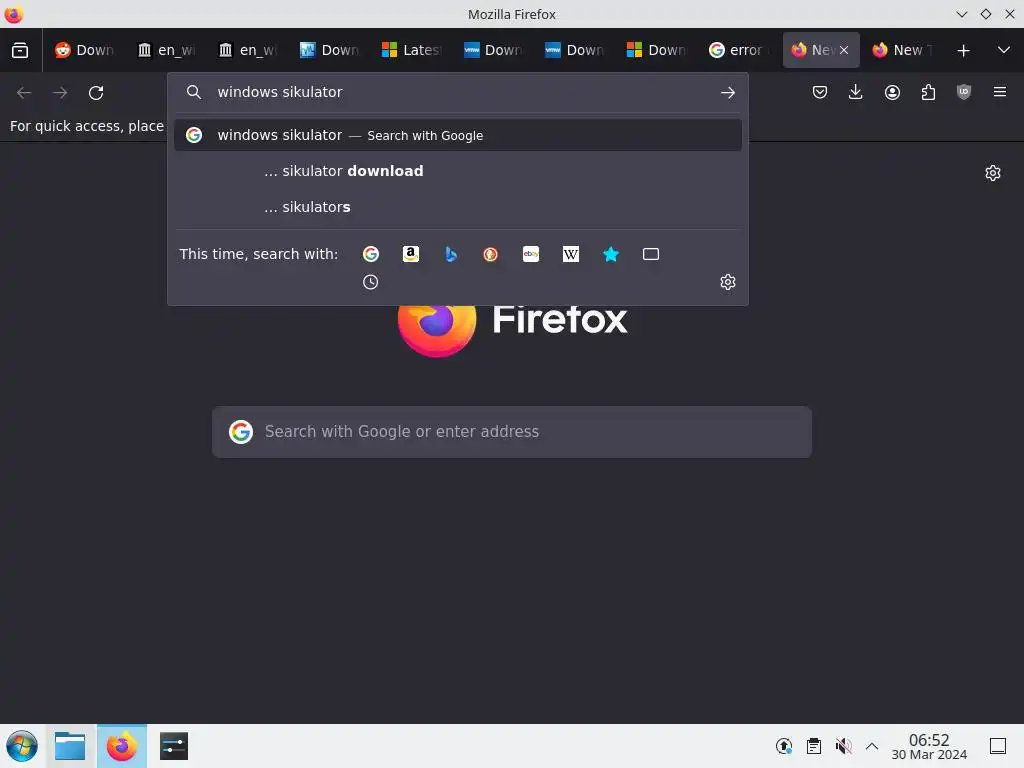This screenshot has width=1024, height=768.
Task: Open clock showing 06:52
Action: coord(929,746)
